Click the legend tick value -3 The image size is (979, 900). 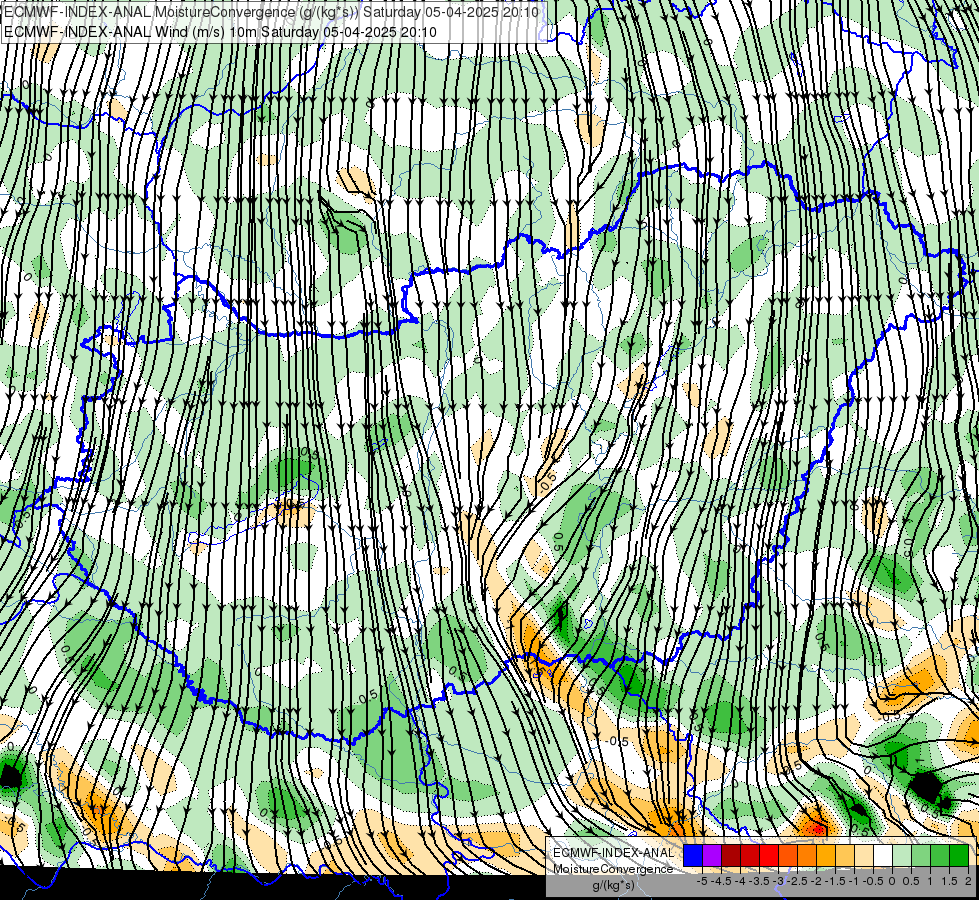coord(778,881)
